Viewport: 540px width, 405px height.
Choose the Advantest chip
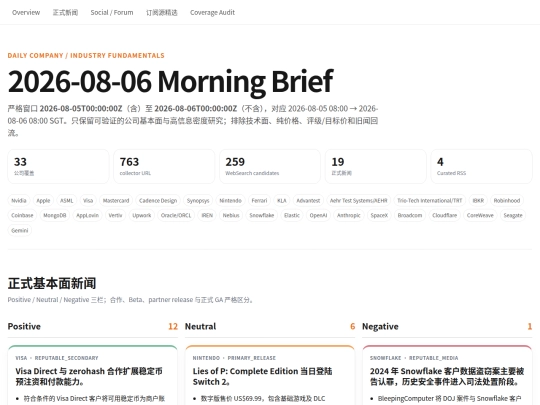pyautogui.click(x=308, y=200)
